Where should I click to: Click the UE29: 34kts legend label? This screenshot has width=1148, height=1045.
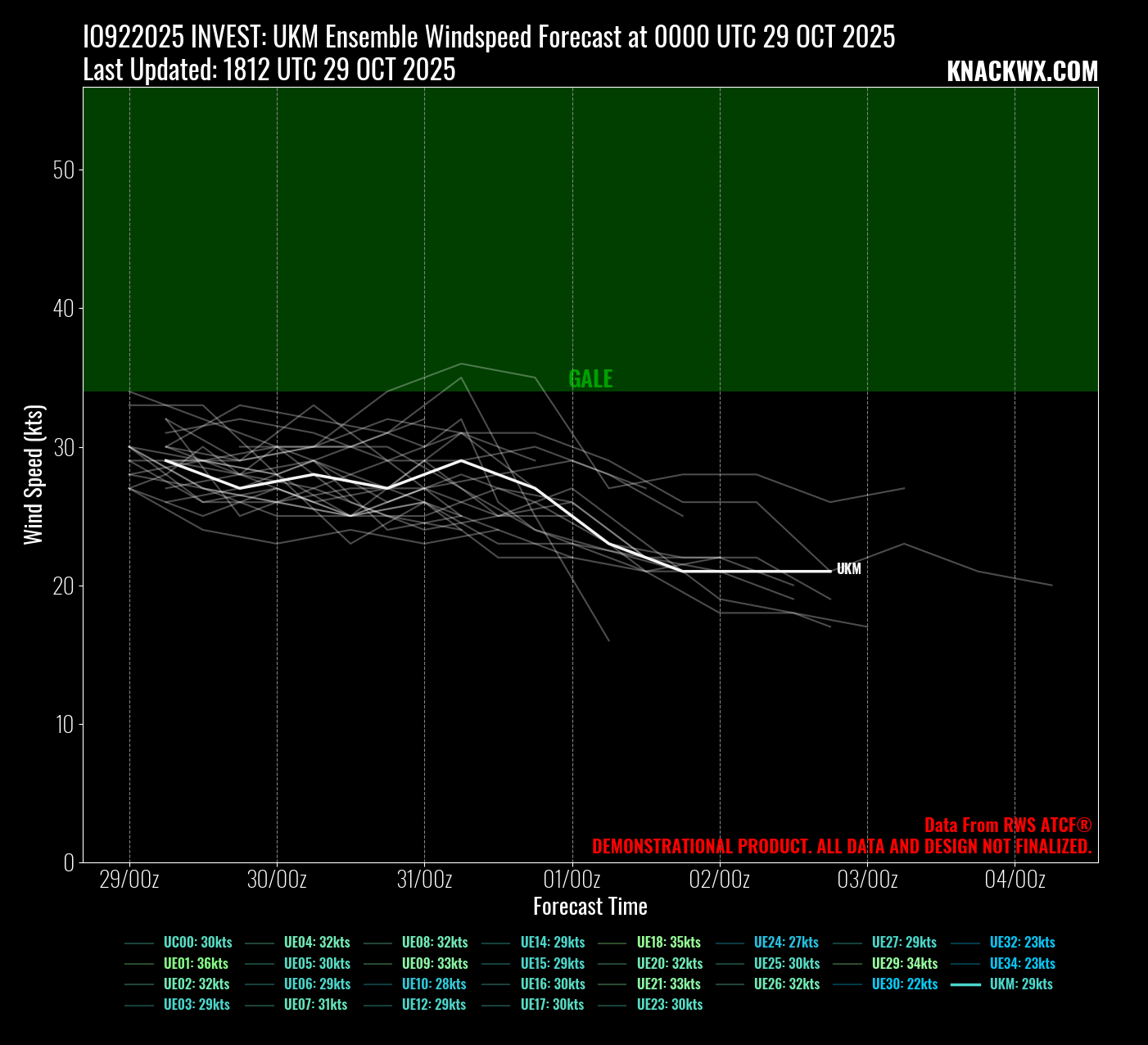pos(904,964)
